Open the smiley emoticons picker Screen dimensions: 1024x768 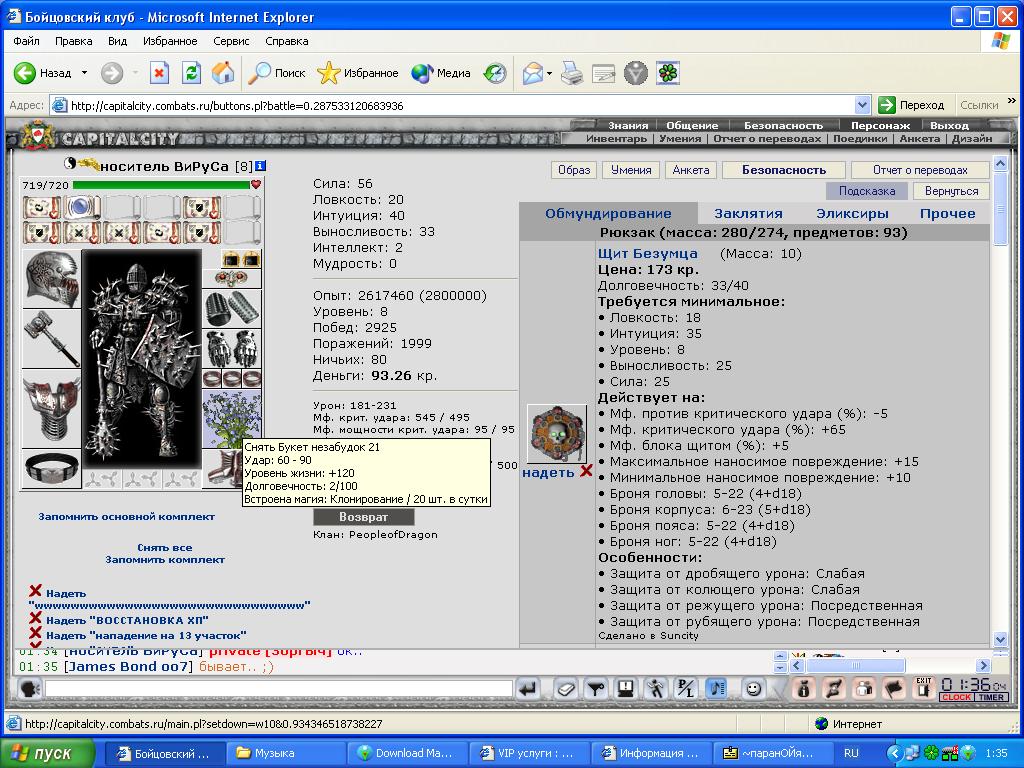(x=754, y=688)
